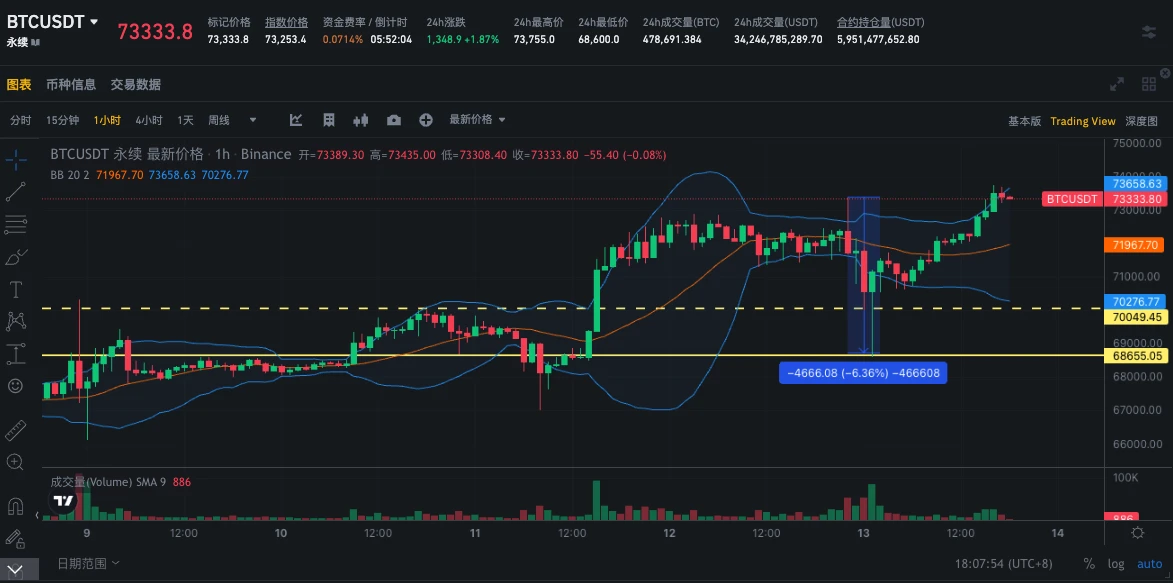The image size is (1173, 583).
Task: Activate the zoom in tool
Action: coord(16,463)
